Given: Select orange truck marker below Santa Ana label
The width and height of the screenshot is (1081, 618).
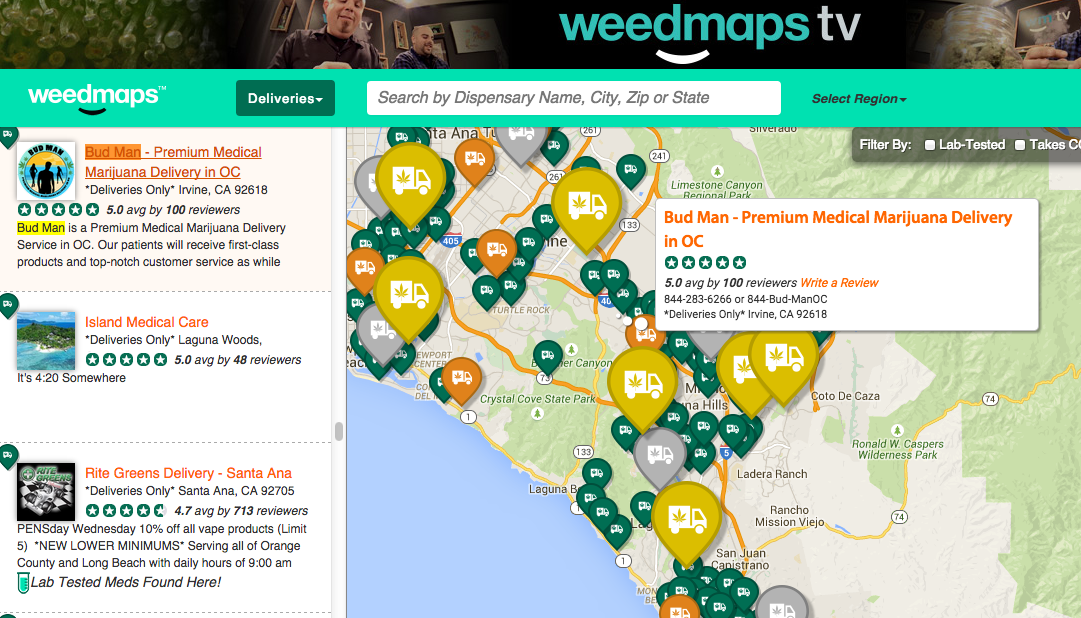Looking at the screenshot, I should point(474,161).
